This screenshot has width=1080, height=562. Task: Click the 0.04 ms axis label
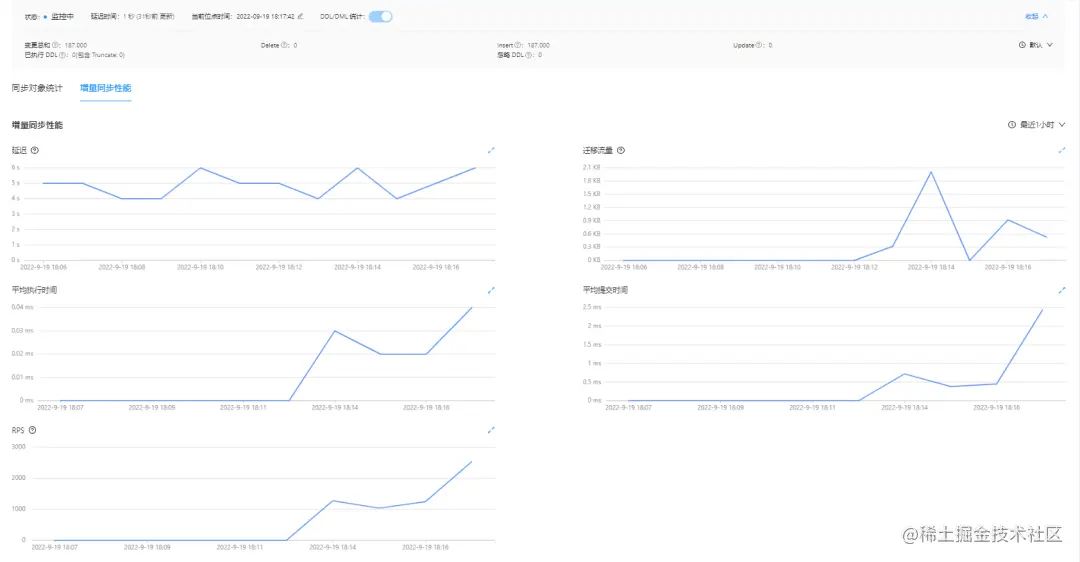[22, 307]
